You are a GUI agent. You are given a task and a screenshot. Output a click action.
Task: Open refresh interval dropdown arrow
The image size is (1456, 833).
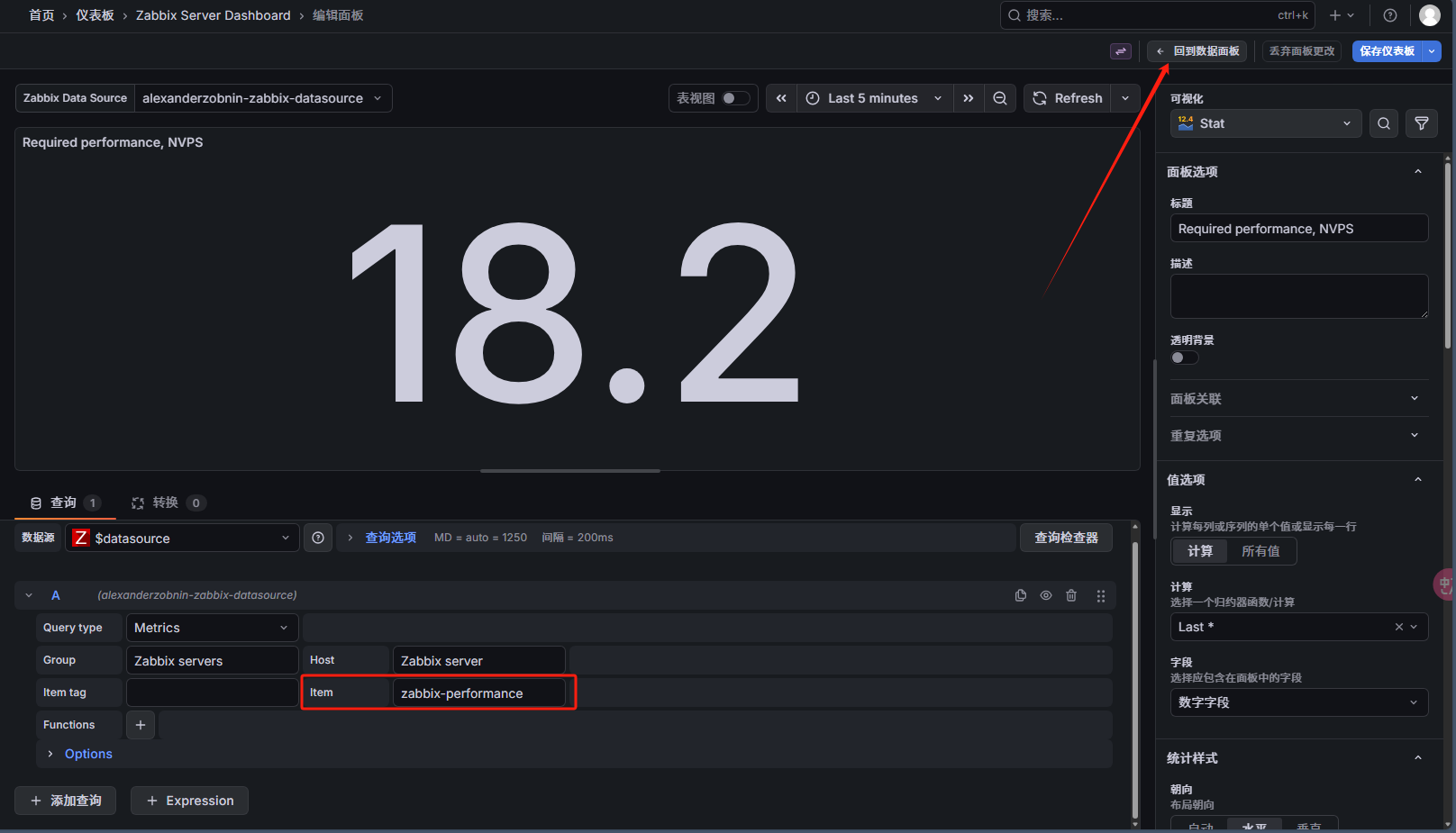pyautogui.click(x=1125, y=98)
